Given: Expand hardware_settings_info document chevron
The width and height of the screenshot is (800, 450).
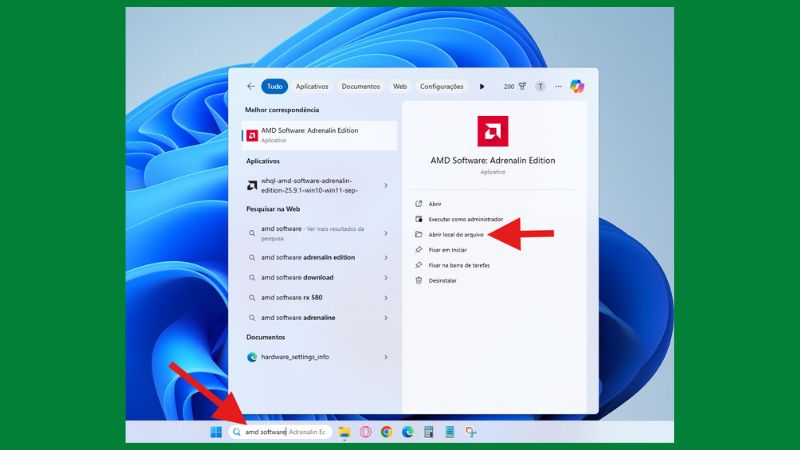Looking at the screenshot, I should pos(386,356).
